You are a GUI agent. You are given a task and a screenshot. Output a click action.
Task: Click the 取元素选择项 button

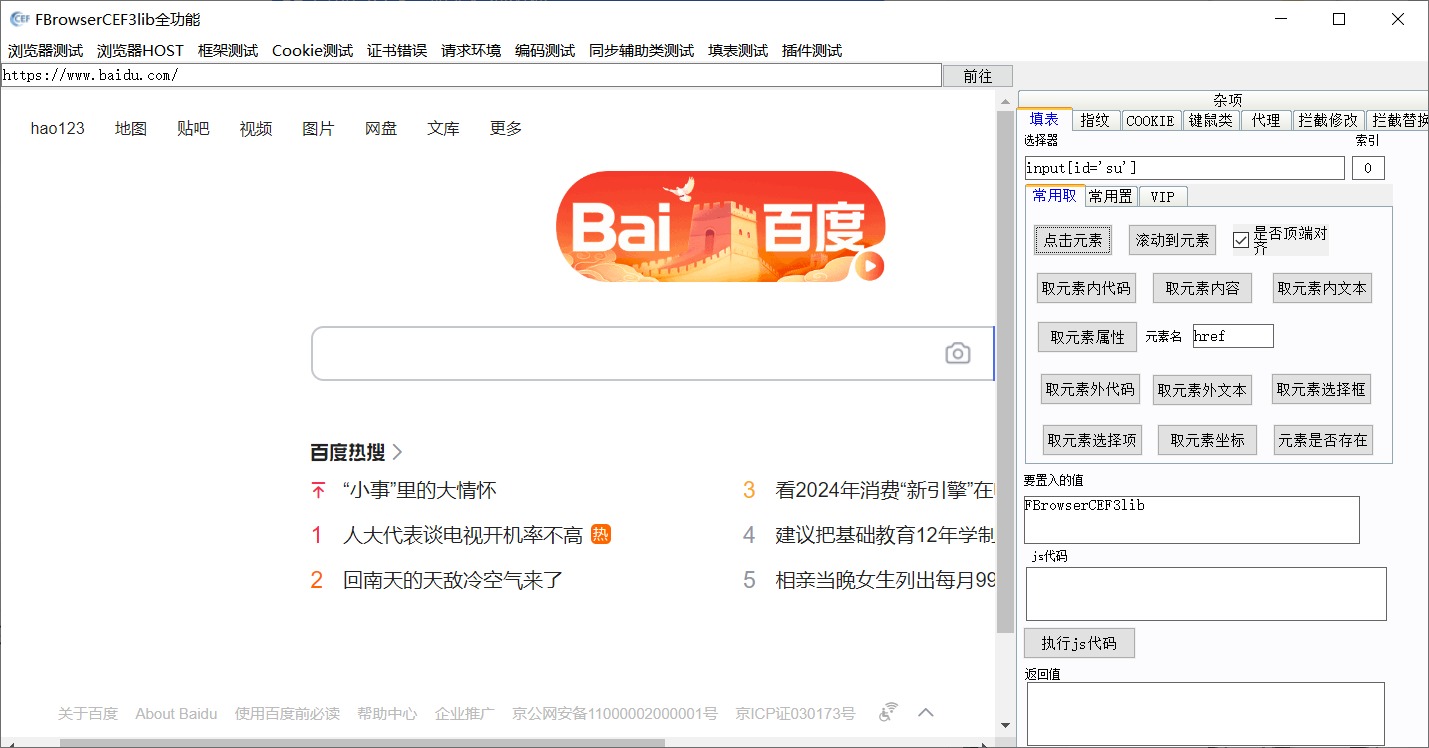point(1092,440)
